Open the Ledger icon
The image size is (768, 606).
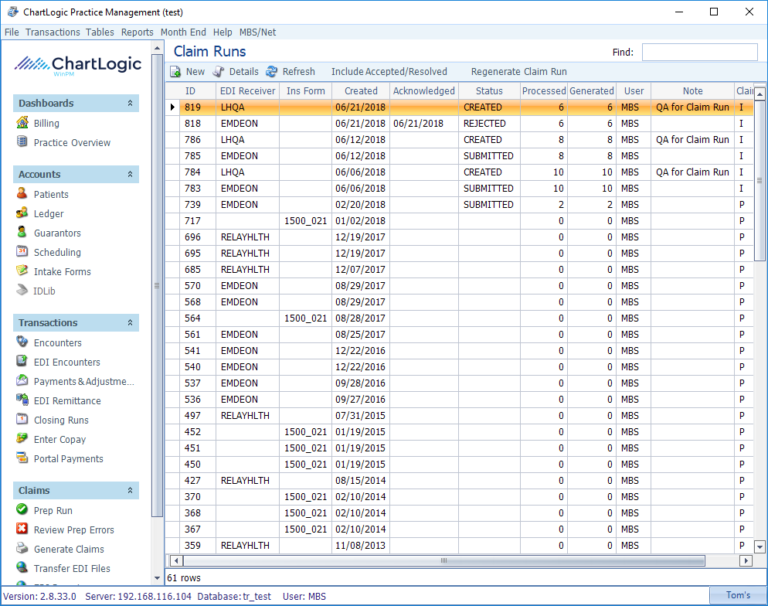point(22,213)
